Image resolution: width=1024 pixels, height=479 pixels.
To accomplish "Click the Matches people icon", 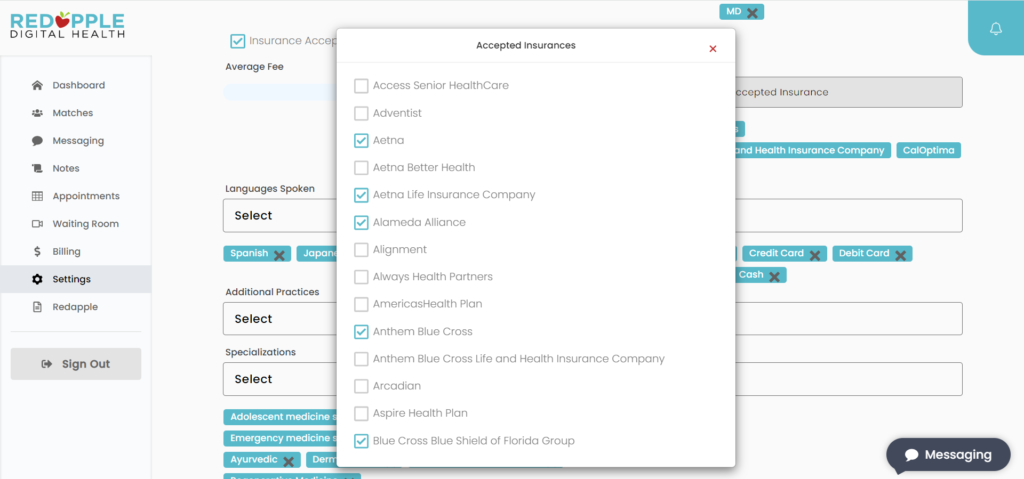I will (x=37, y=113).
